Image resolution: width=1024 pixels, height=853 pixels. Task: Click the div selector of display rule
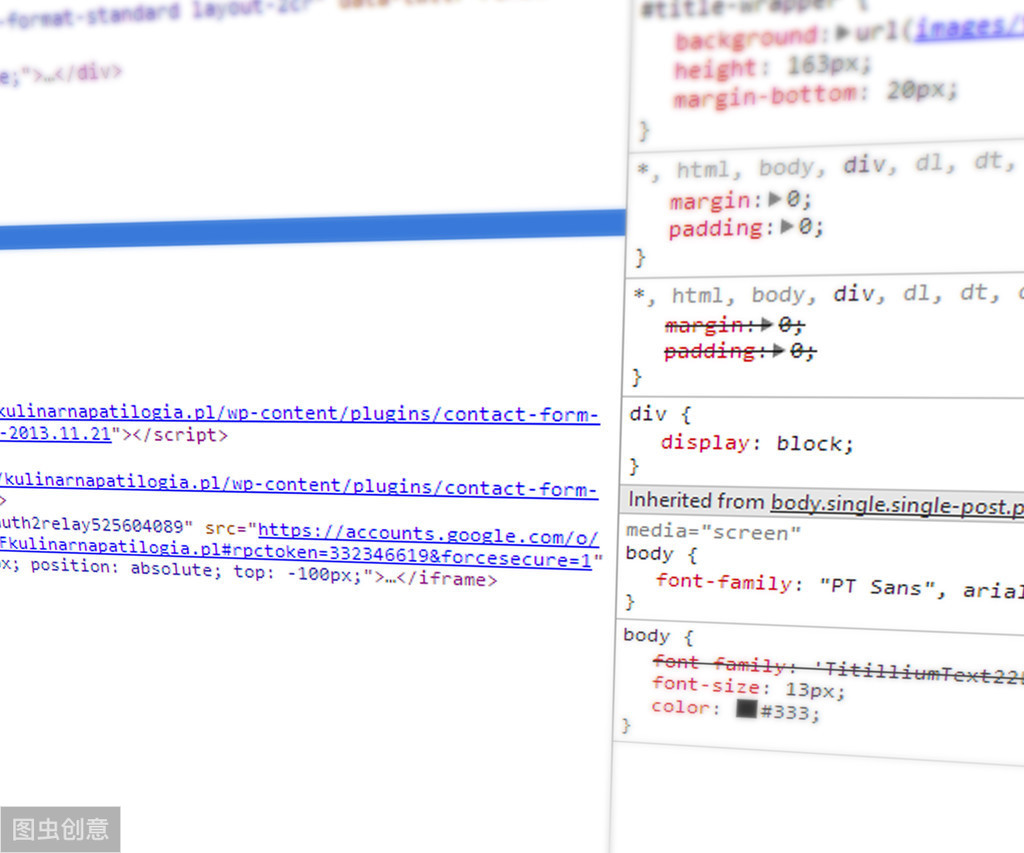point(648,414)
